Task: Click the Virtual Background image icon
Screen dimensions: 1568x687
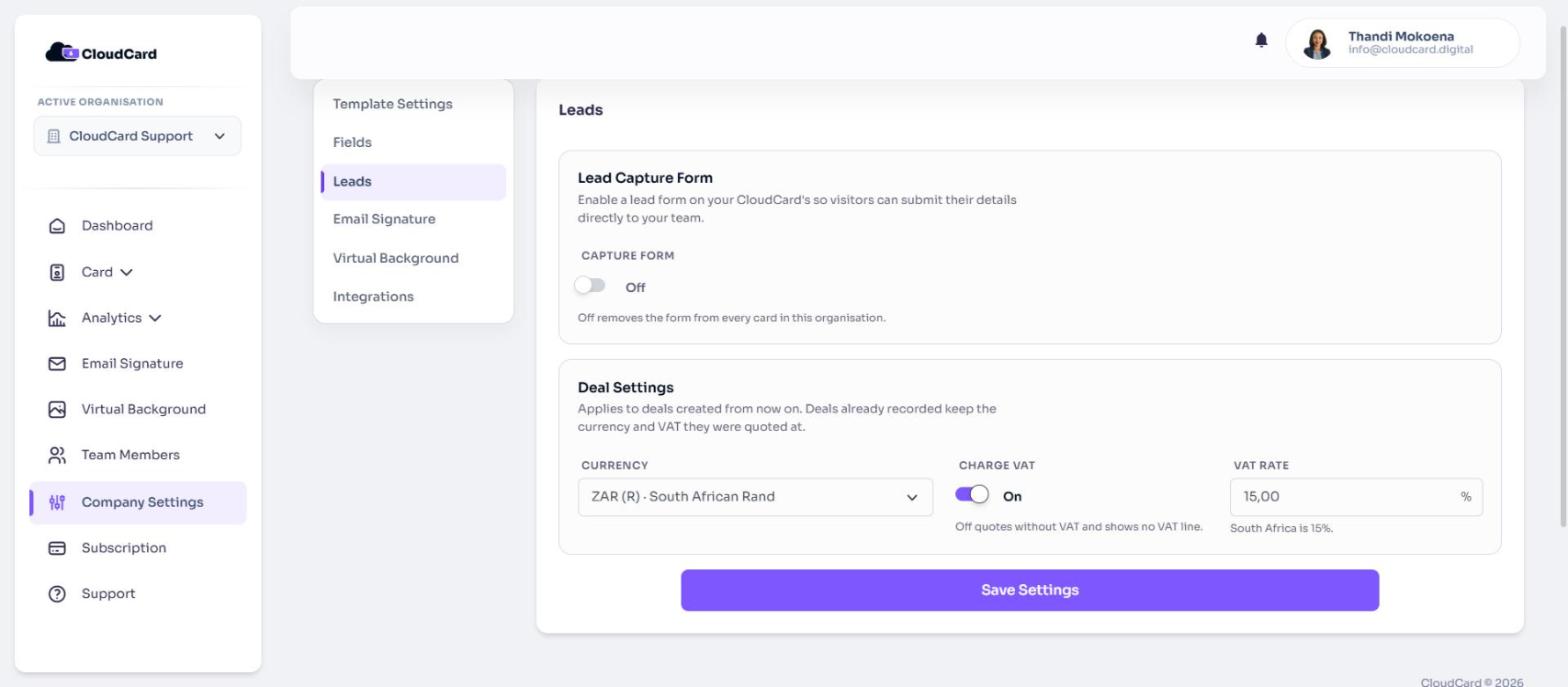Action: [57, 409]
